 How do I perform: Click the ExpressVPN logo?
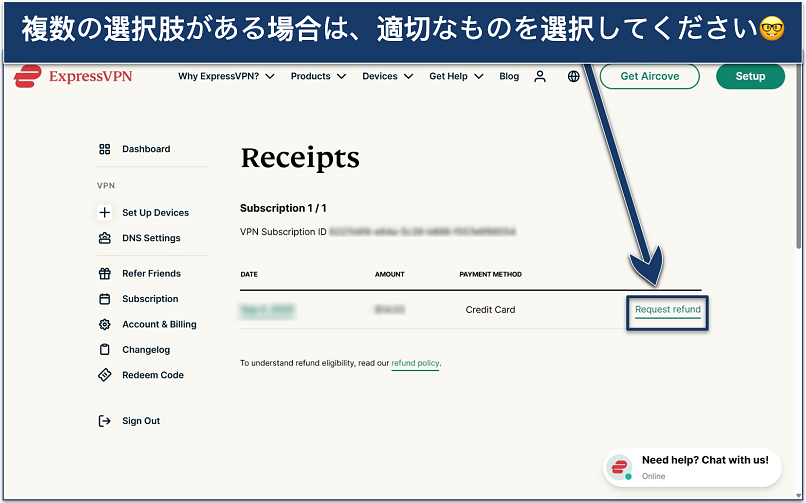73,76
